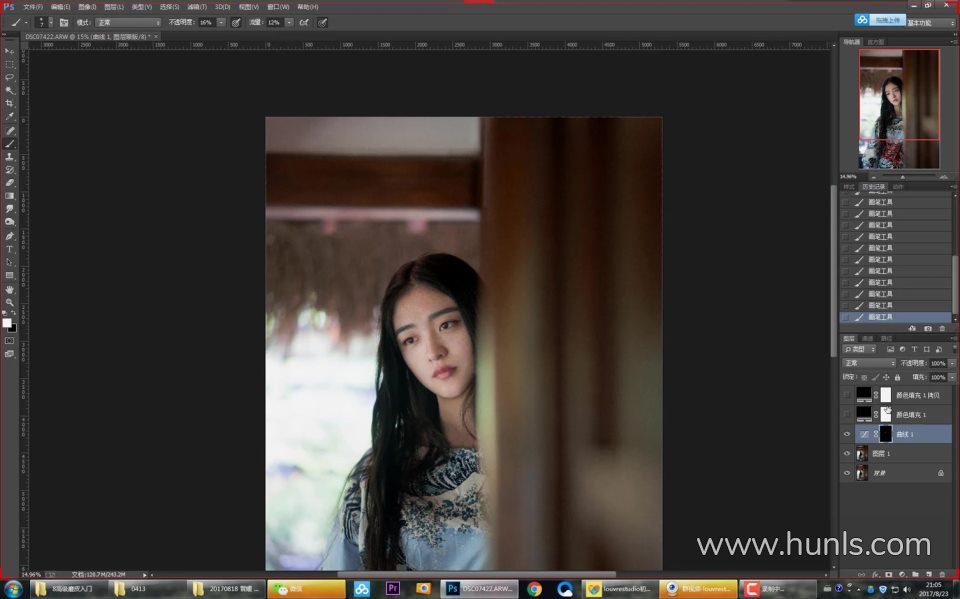Select the Rectangle shape tool

9,276
